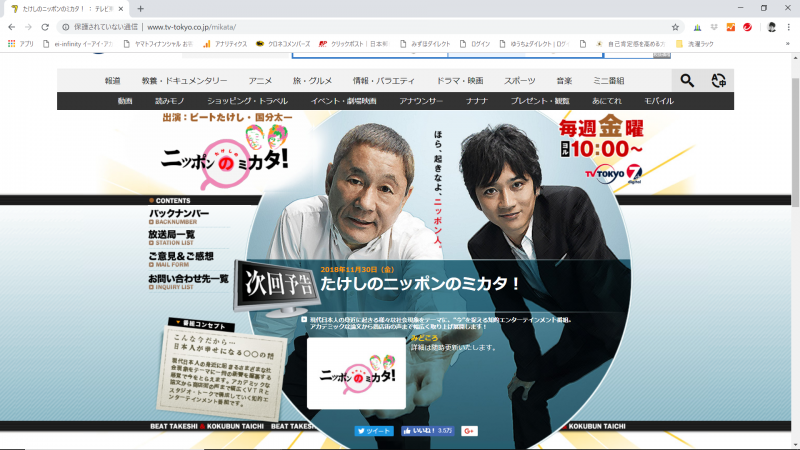Image resolution: width=800 pixels, height=450 pixels.
Task: Select プレゼント・観覧 in navigation
Action: 540,101
